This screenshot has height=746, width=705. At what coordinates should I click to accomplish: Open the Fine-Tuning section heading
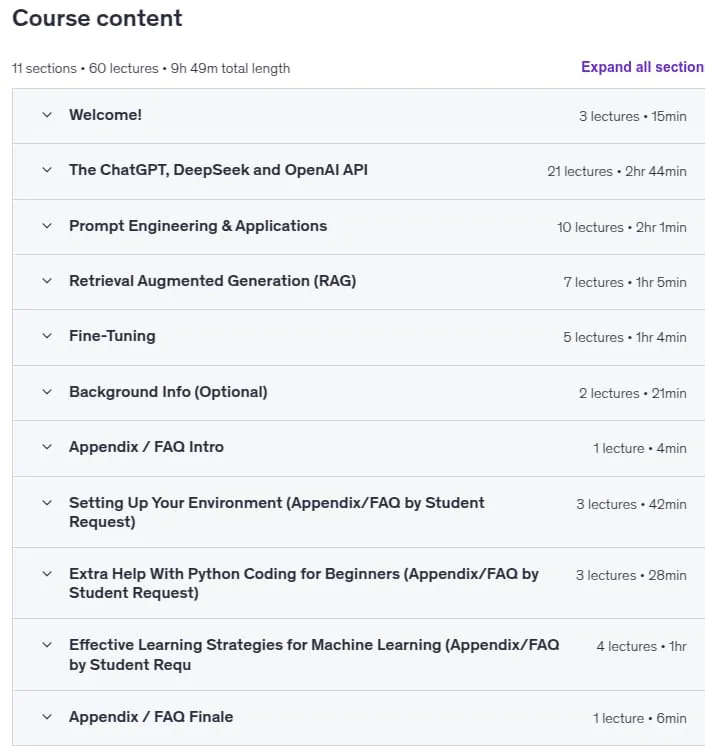point(112,336)
